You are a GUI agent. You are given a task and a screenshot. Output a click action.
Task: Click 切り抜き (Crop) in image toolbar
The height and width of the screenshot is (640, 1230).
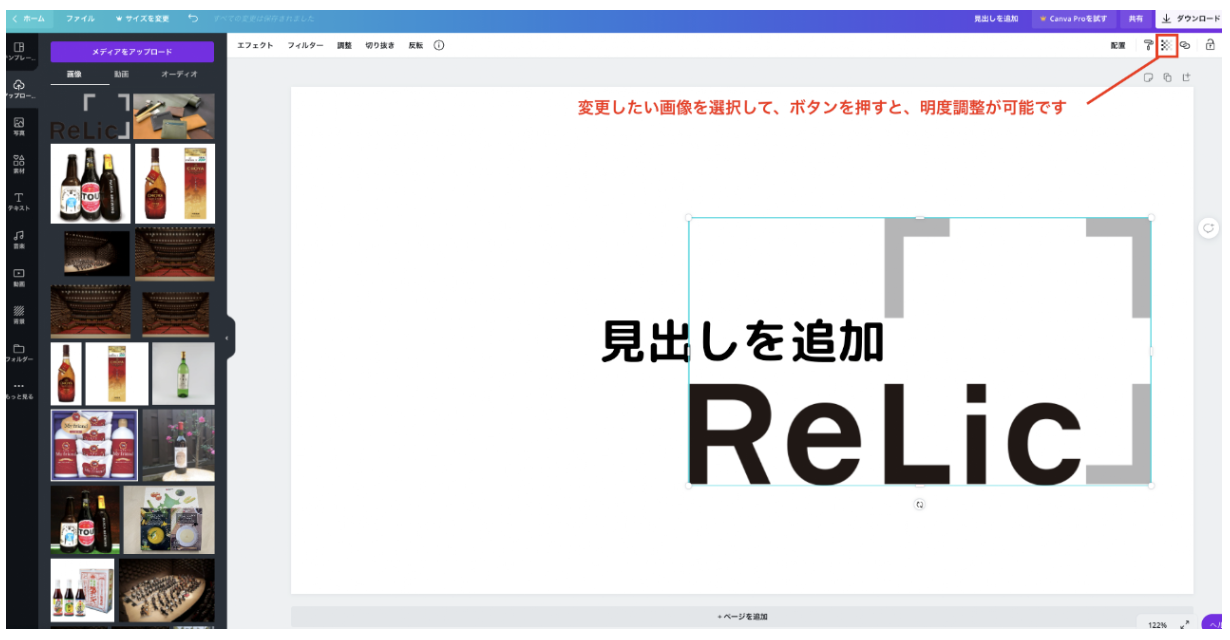pyautogui.click(x=380, y=45)
